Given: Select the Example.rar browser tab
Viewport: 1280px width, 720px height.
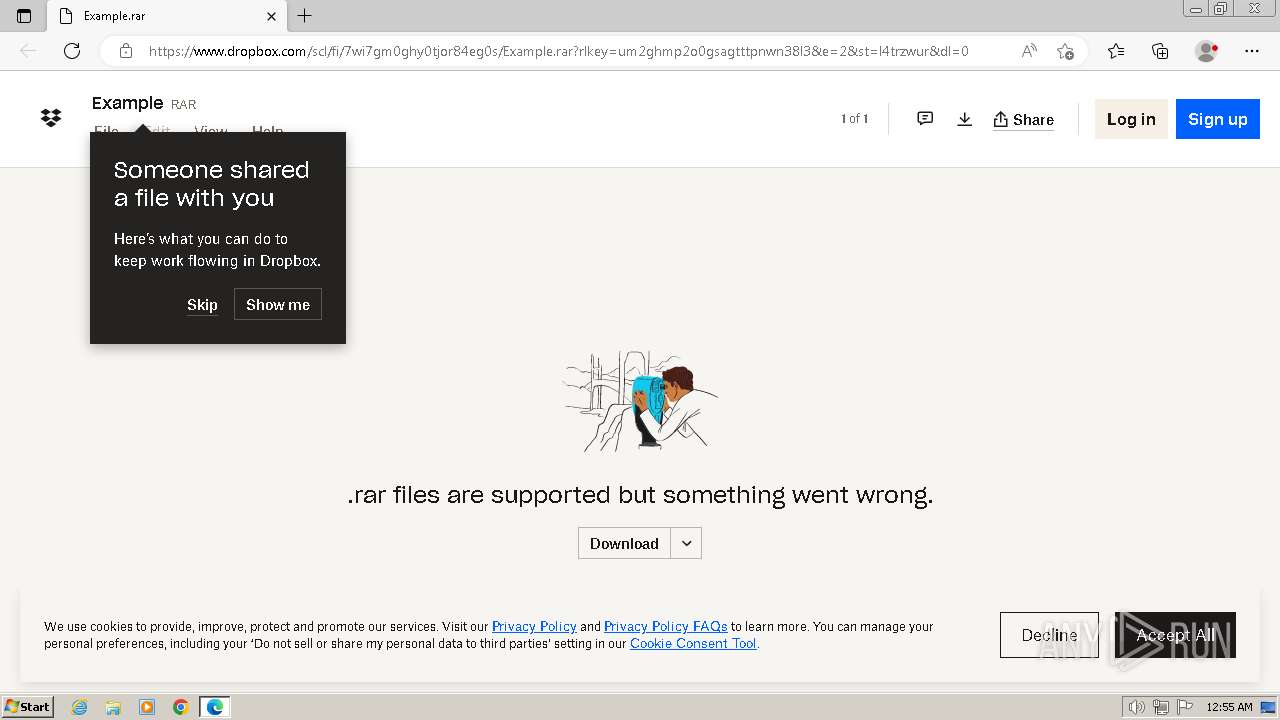Looking at the screenshot, I should pyautogui.click(x=166, y=16).
